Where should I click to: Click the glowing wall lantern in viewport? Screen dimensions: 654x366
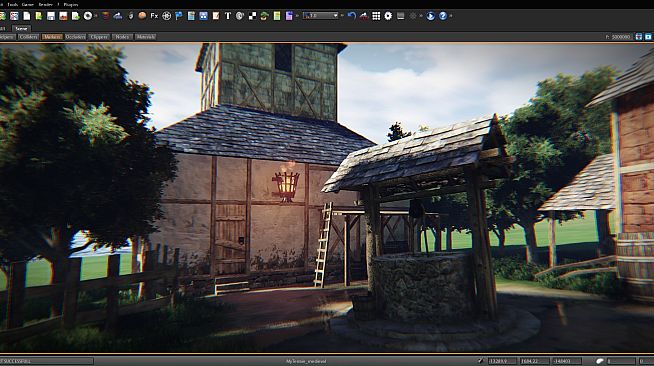[286, 185]
